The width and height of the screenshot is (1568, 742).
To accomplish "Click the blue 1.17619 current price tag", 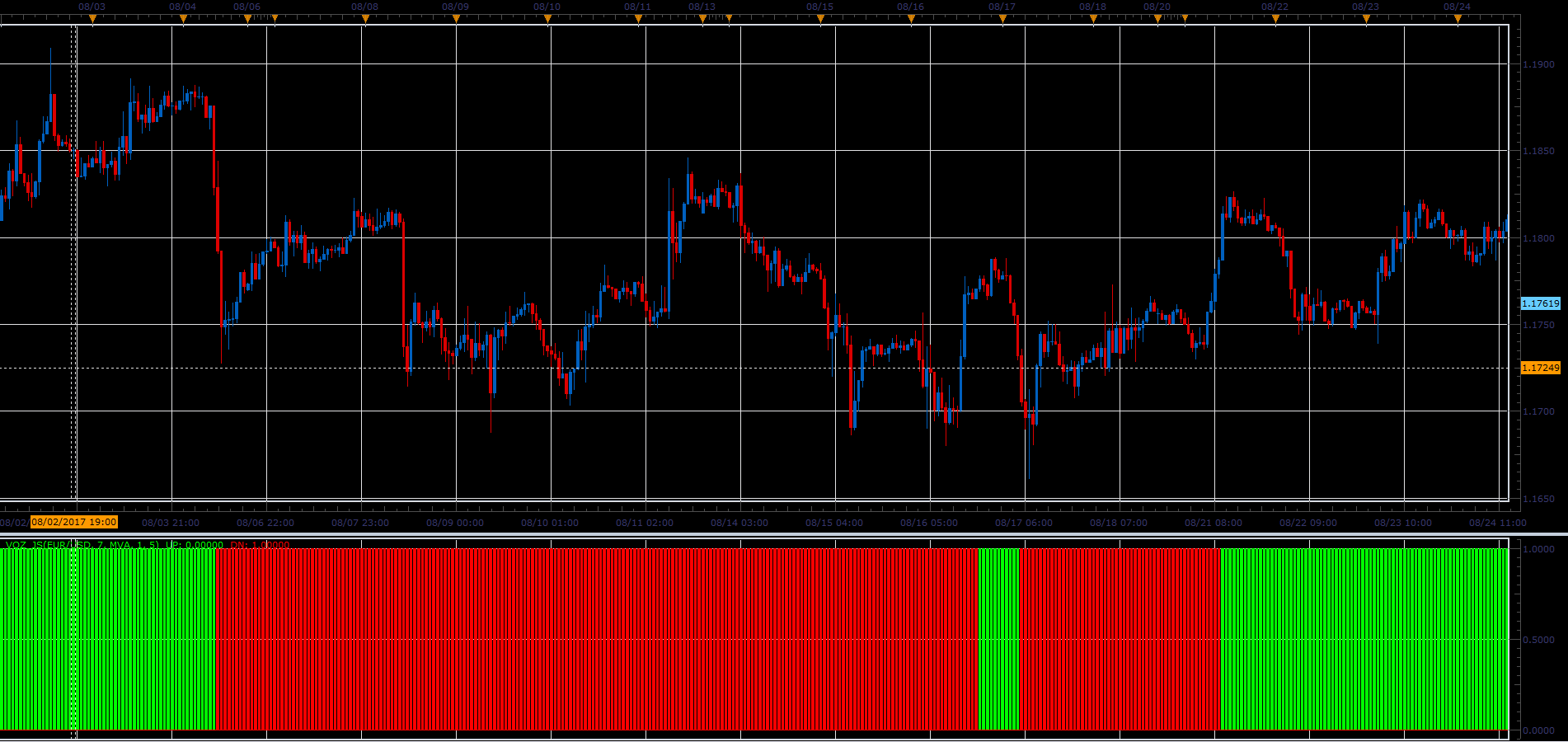I will 1540,303.
